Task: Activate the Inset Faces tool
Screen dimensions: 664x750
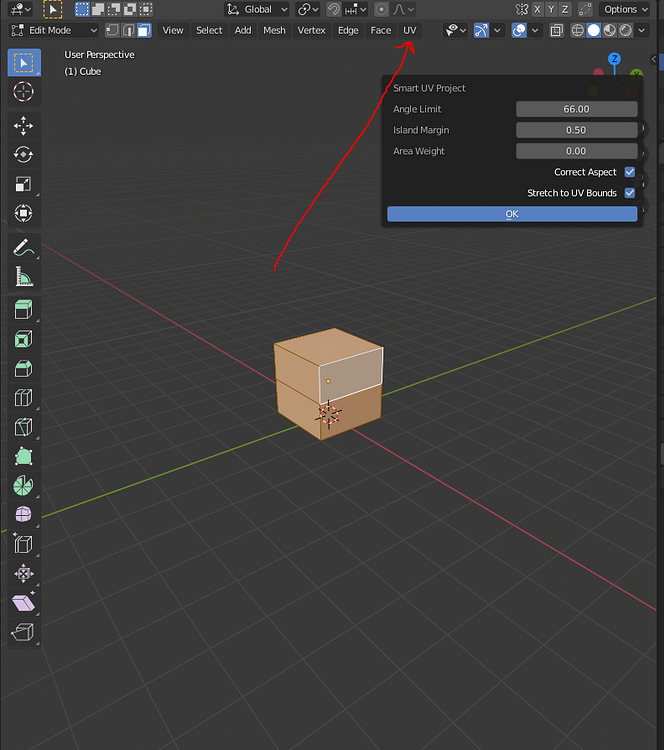Action: pyautogui.click(x=24, y=339)
